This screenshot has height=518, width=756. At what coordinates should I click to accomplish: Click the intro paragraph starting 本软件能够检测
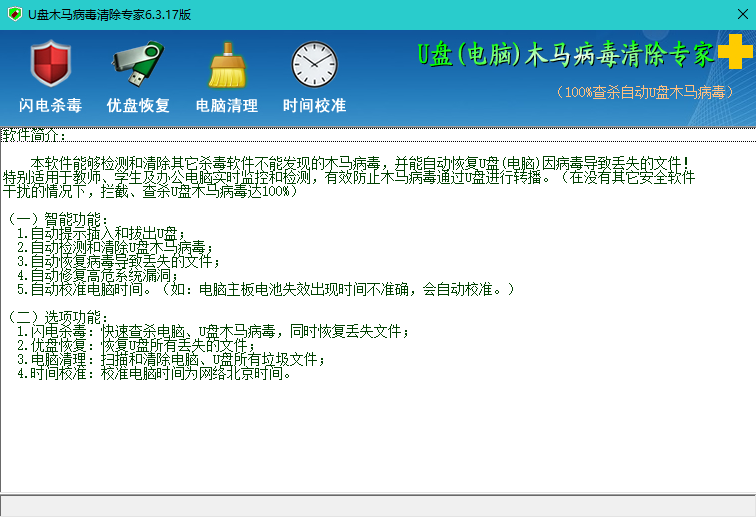(349, 177)
